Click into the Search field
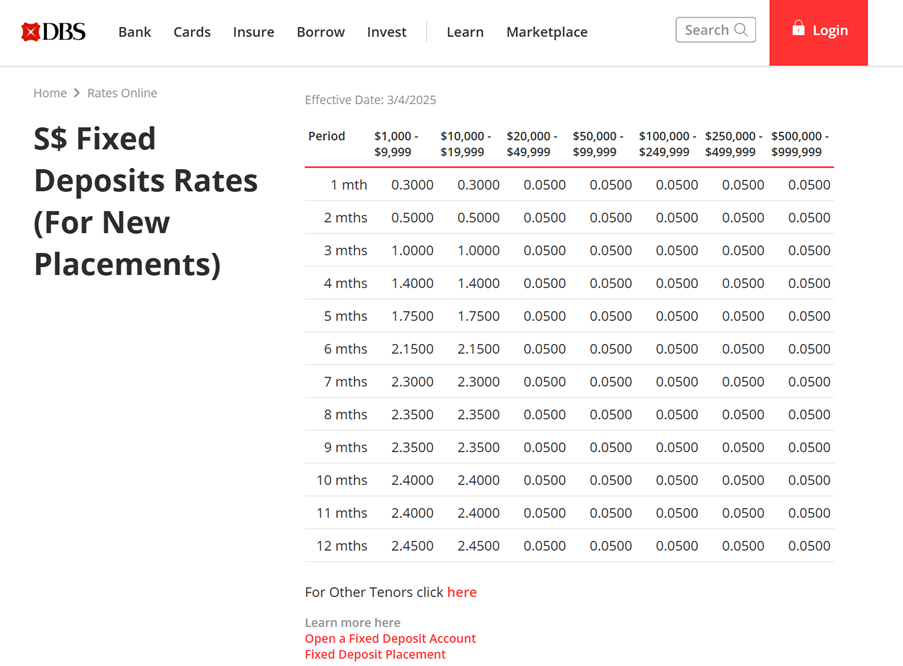This screenshot has height=666, width=903. (706, 30)
